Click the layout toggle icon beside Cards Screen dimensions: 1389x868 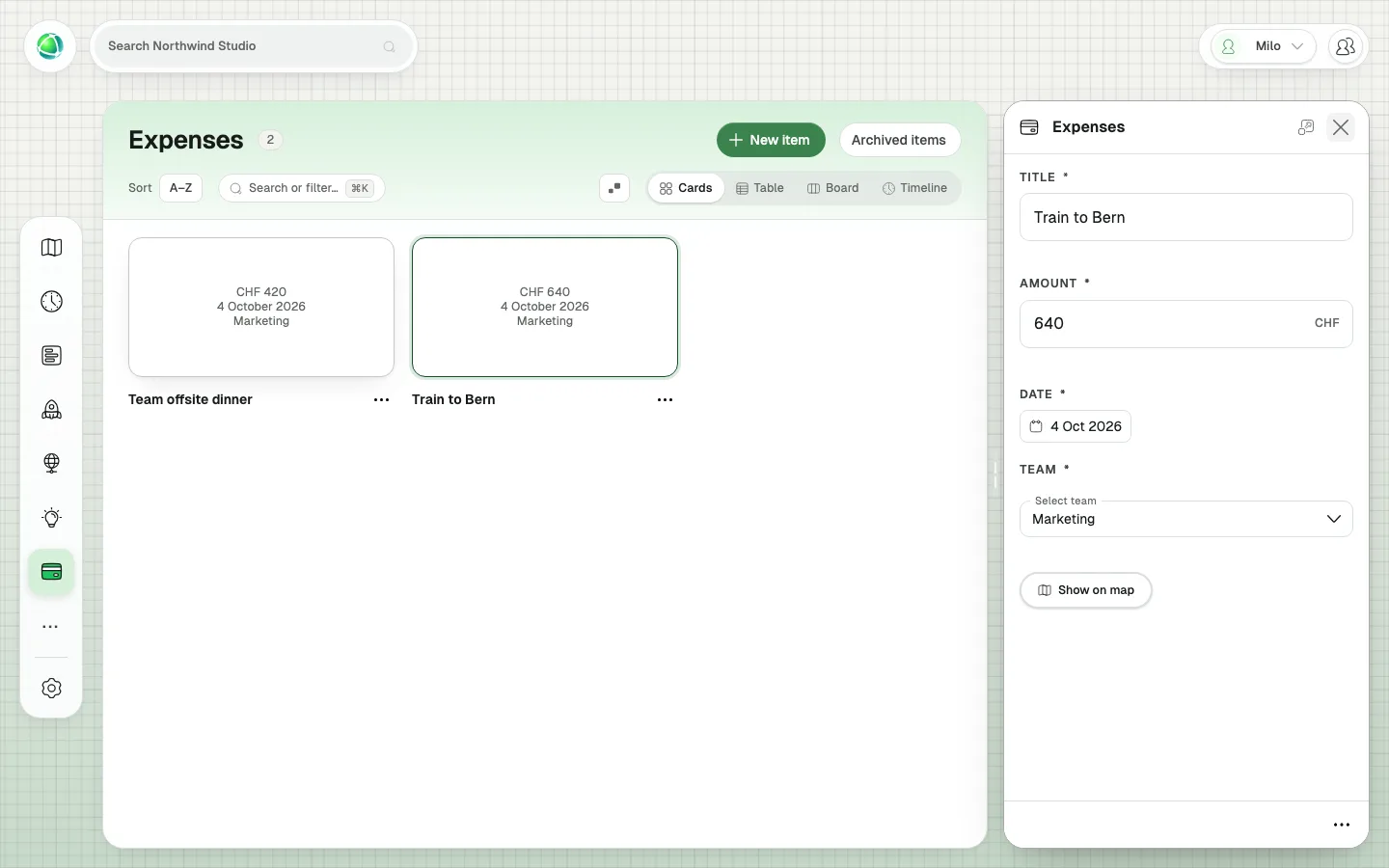tap(614, 188)
